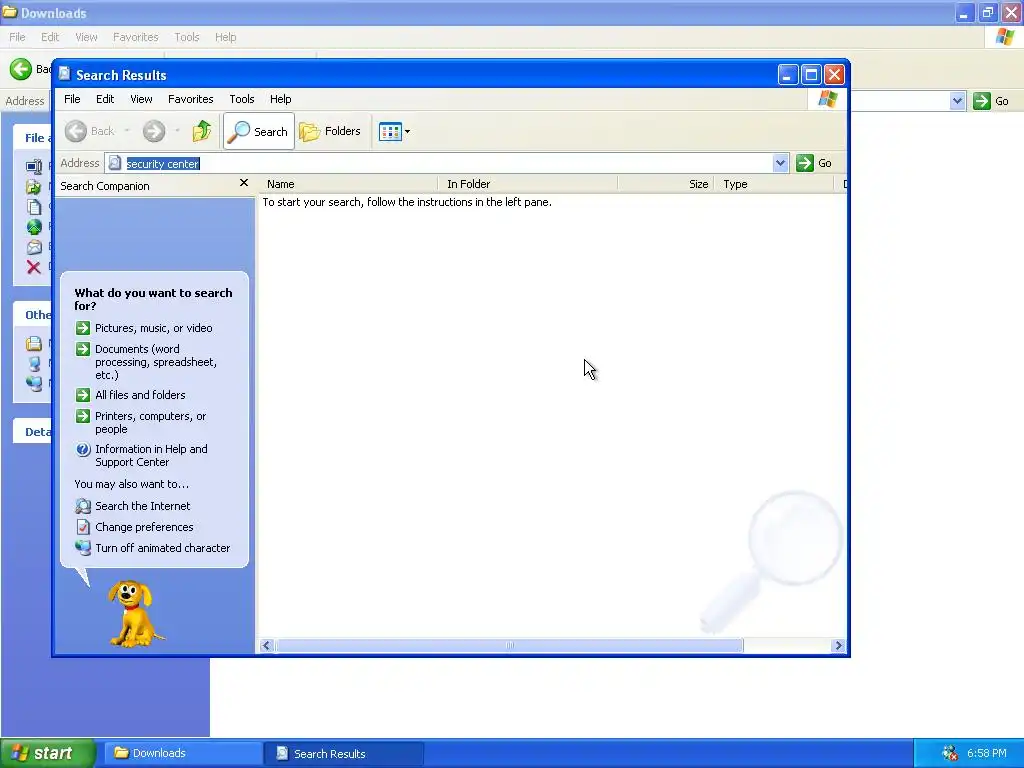Open File menu in Search Results
1024x768 pixels.
tap(72, 99)
